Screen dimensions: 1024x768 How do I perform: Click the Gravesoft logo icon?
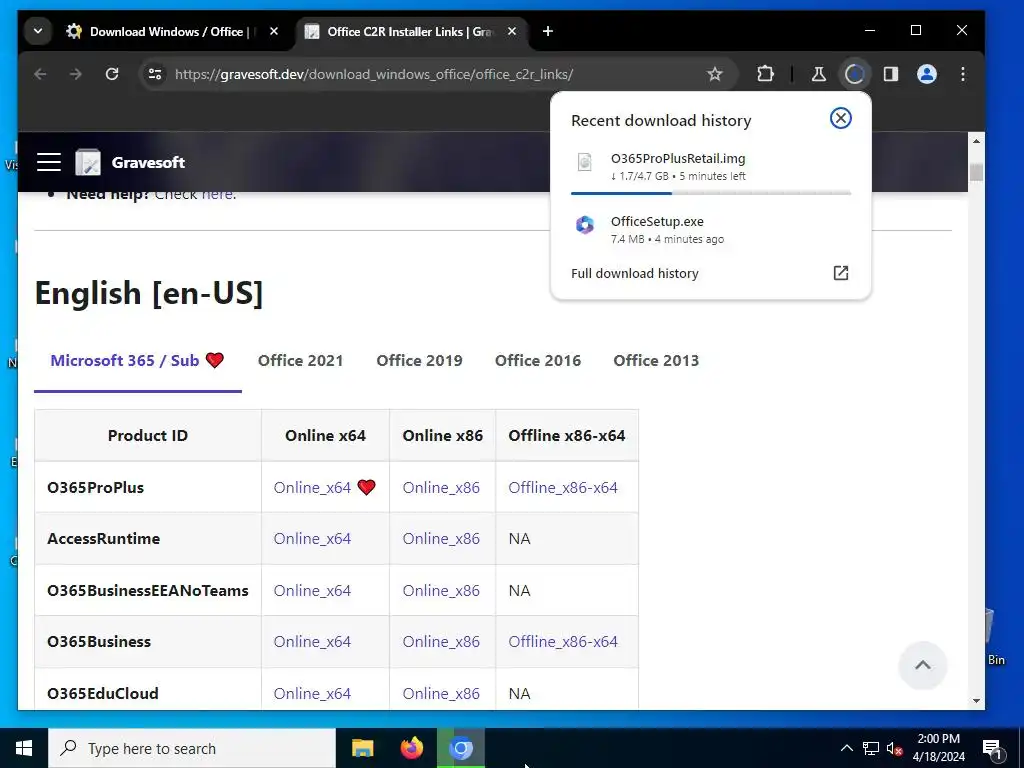coord(88,162)
